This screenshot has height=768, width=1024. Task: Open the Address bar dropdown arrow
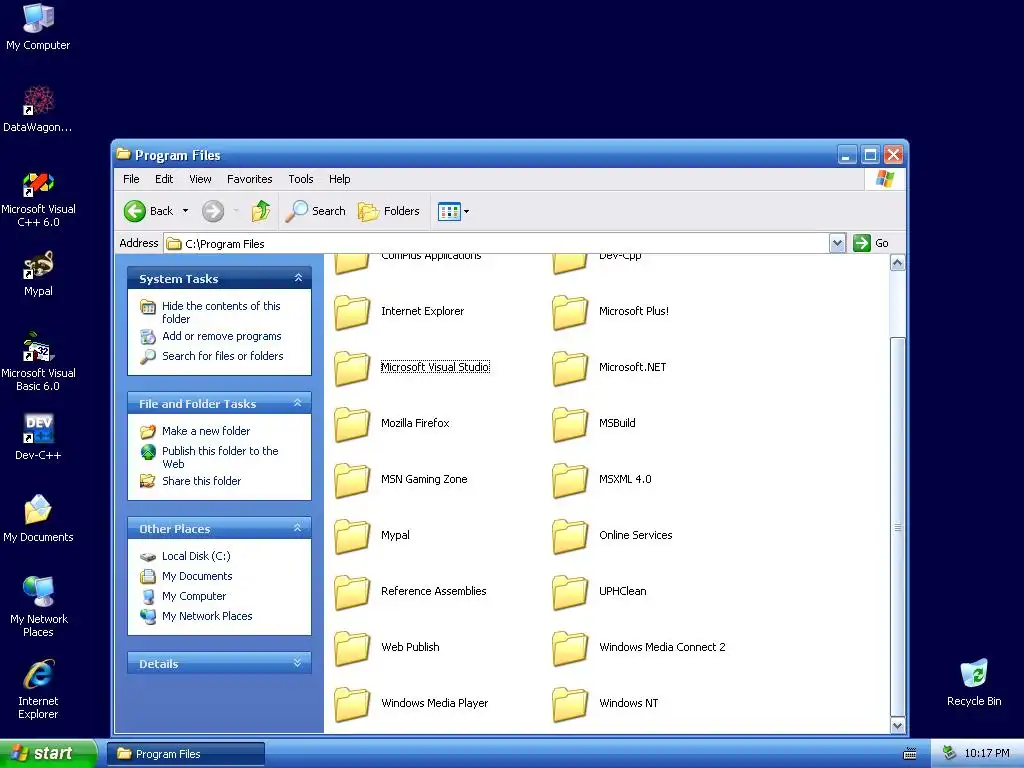coord(837,244)
